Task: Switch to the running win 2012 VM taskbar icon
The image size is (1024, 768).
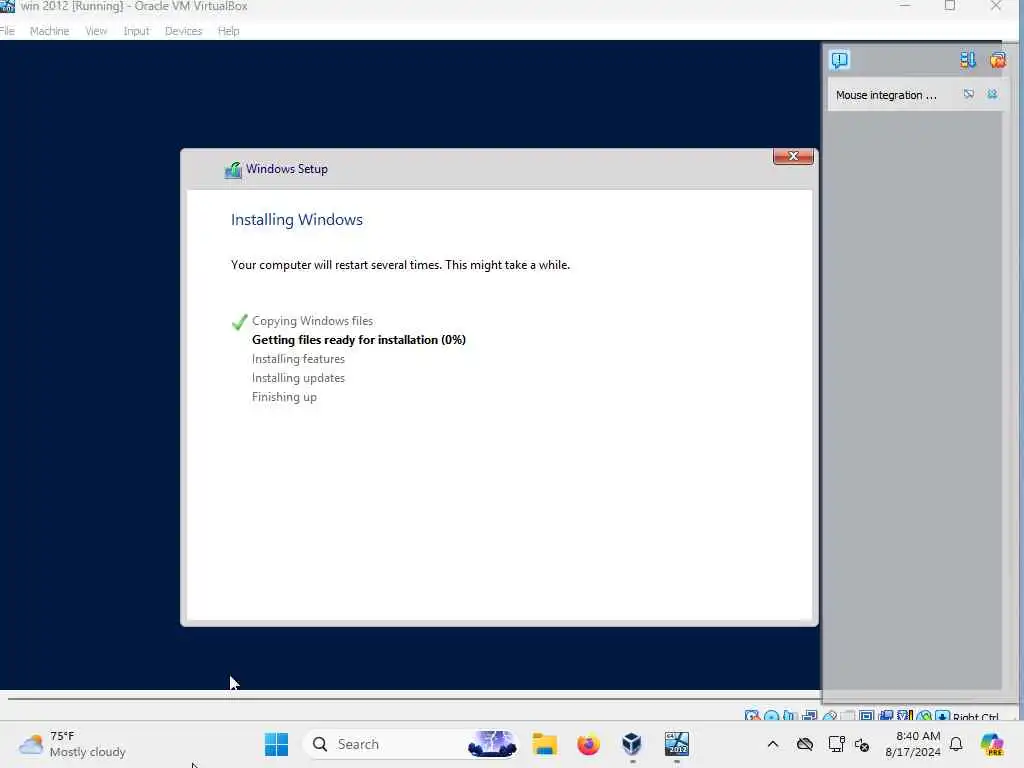Action: pyautogui.click(x=677, y=744)
